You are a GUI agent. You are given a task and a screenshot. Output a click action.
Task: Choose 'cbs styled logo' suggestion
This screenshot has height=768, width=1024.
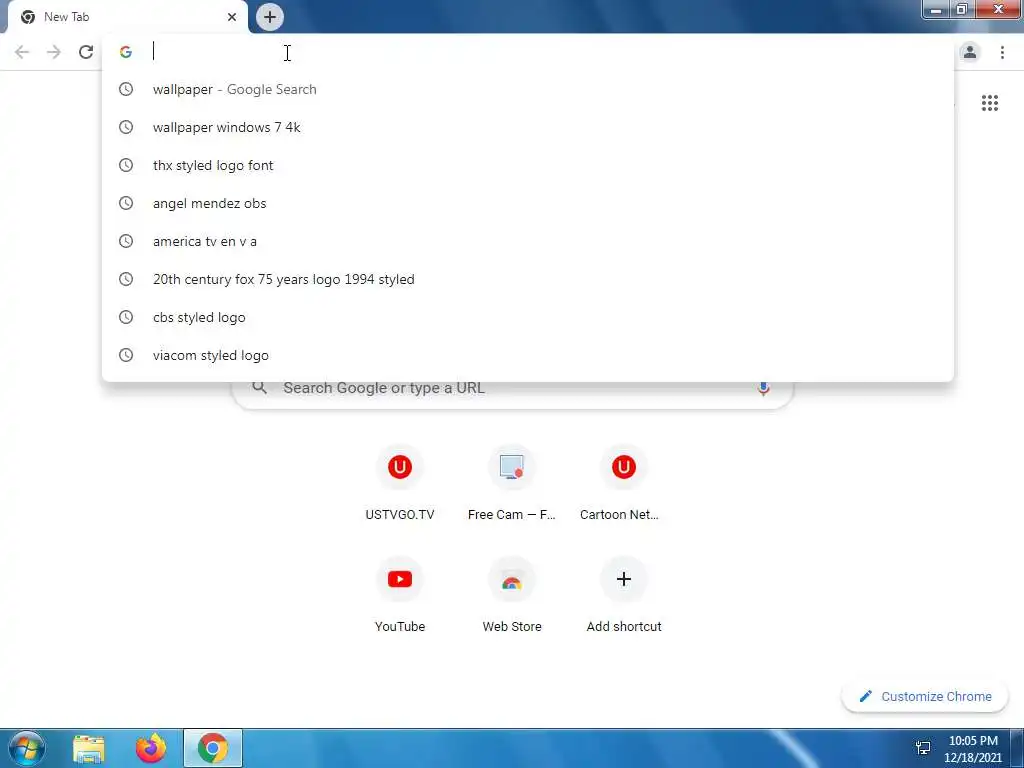528,317
